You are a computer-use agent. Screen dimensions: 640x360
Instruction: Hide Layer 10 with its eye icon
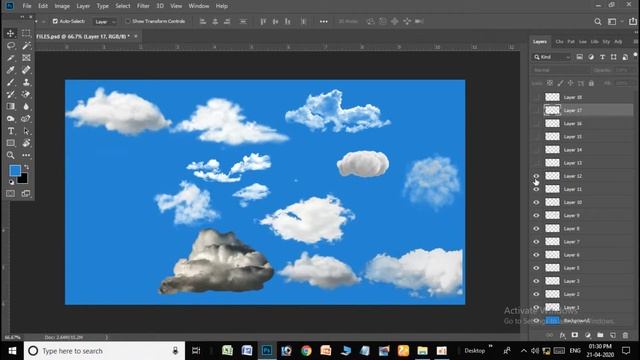tap(536, 202)
